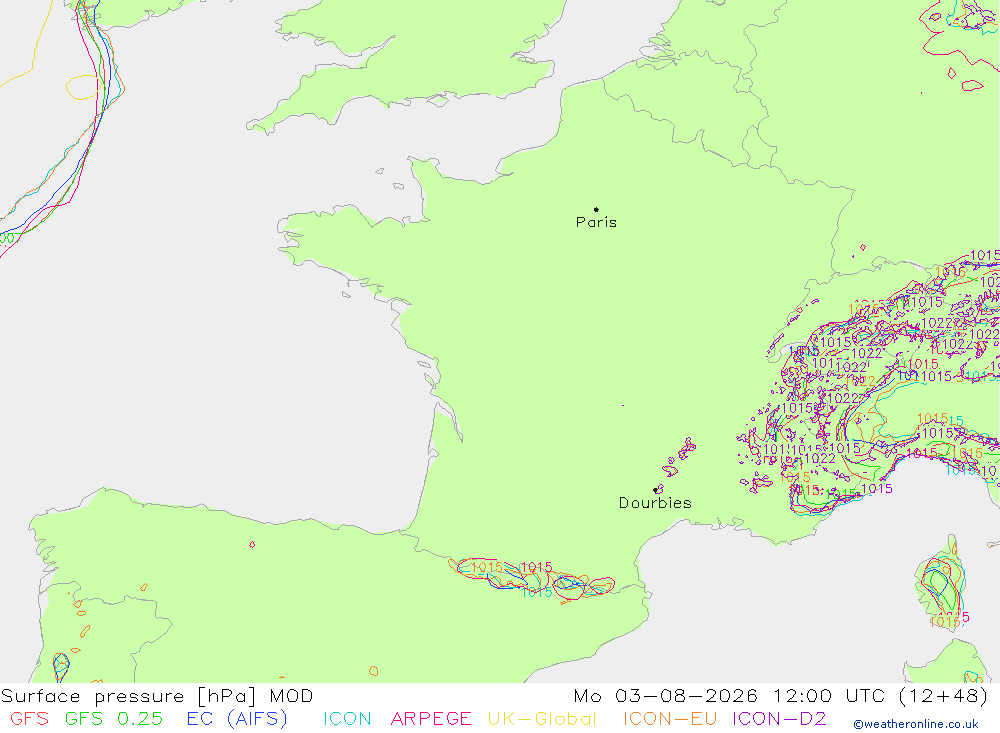Click the weatheronline.co.uk copyright text
Image resolution: width=1000 pixels, height=733 pixels.
916,724
